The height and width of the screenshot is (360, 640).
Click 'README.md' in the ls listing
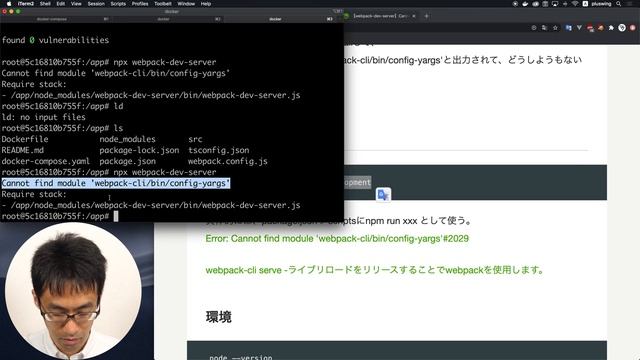tap(22, 150)
